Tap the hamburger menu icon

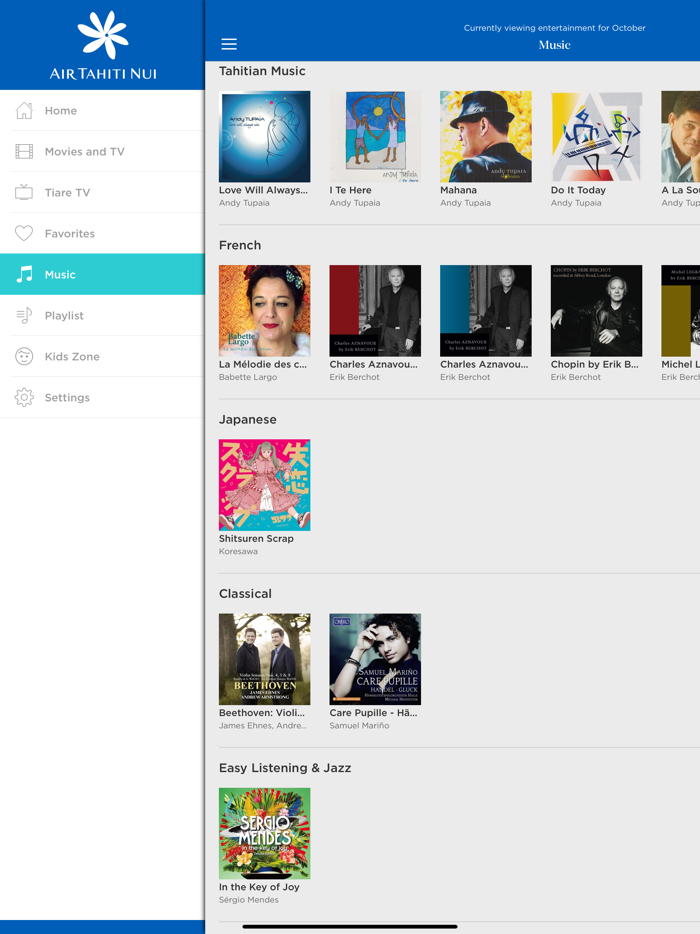click(x=229, y=44)
